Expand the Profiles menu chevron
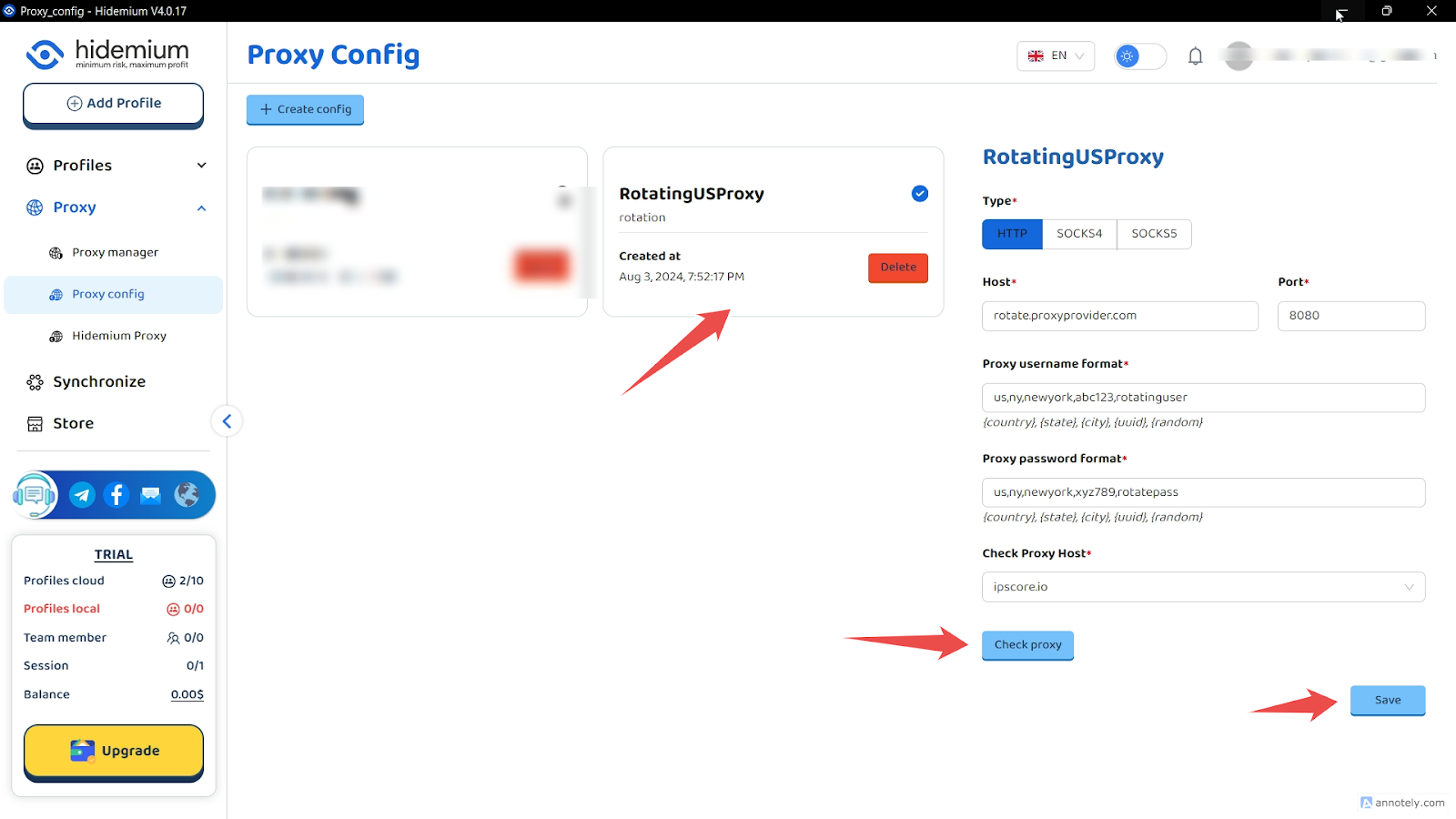The height and width of the screenshot is (819, 1456). coord(202,166)
